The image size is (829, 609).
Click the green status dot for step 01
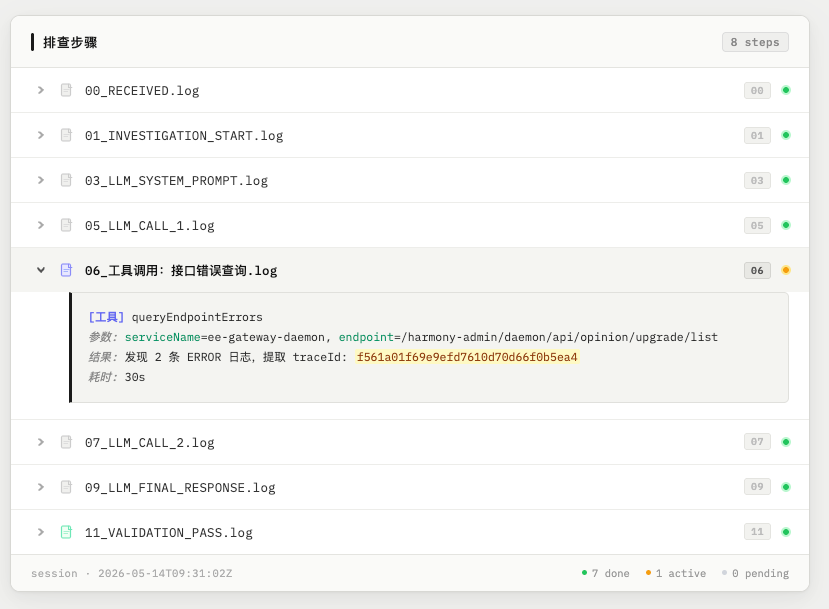786,135
